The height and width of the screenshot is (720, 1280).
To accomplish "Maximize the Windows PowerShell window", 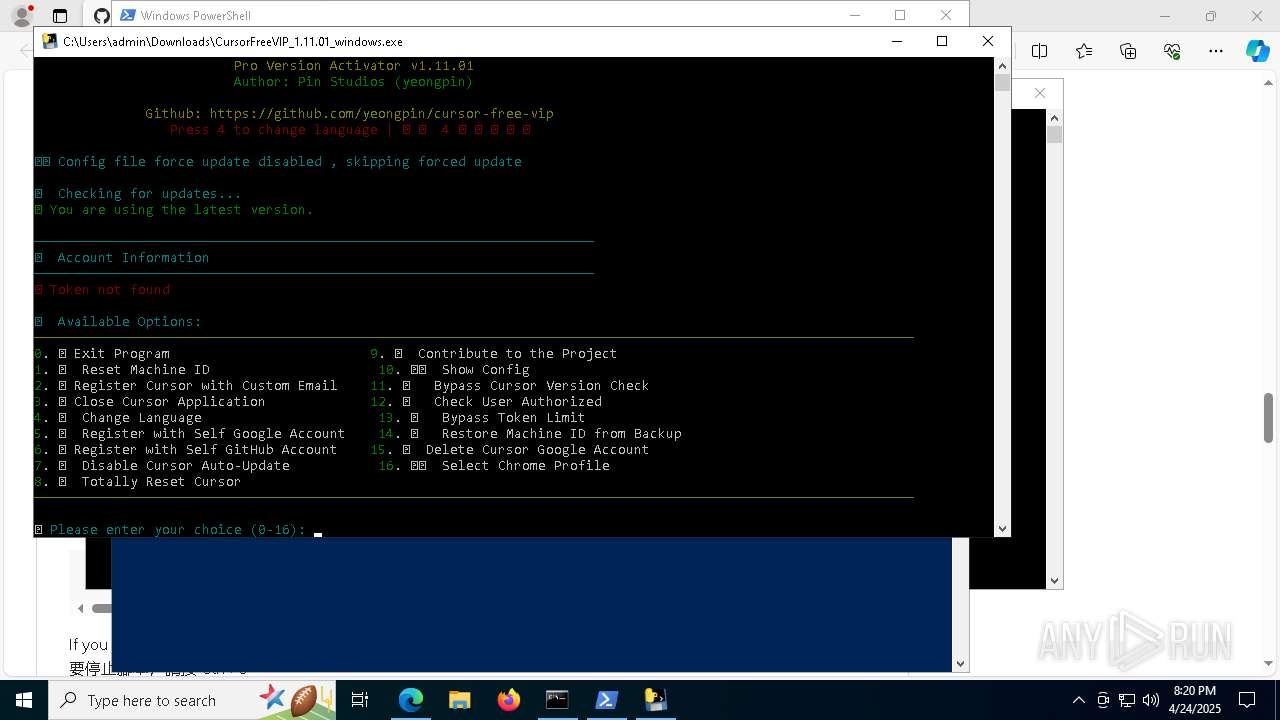I will [900, 15].
